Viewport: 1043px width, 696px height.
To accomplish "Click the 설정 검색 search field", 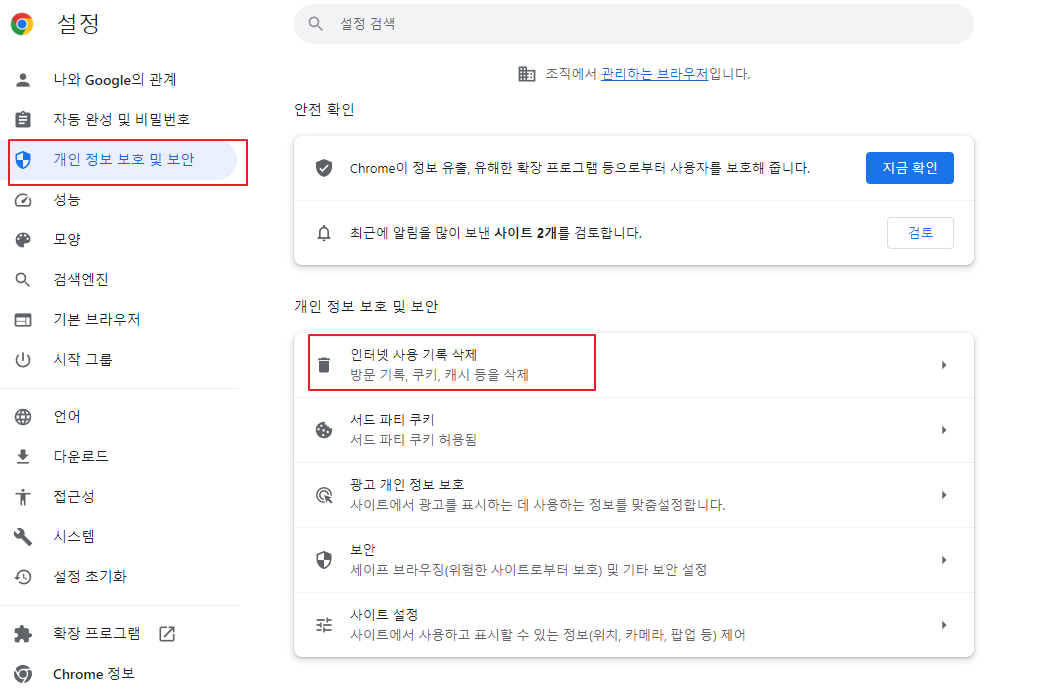I will point(634,24).
